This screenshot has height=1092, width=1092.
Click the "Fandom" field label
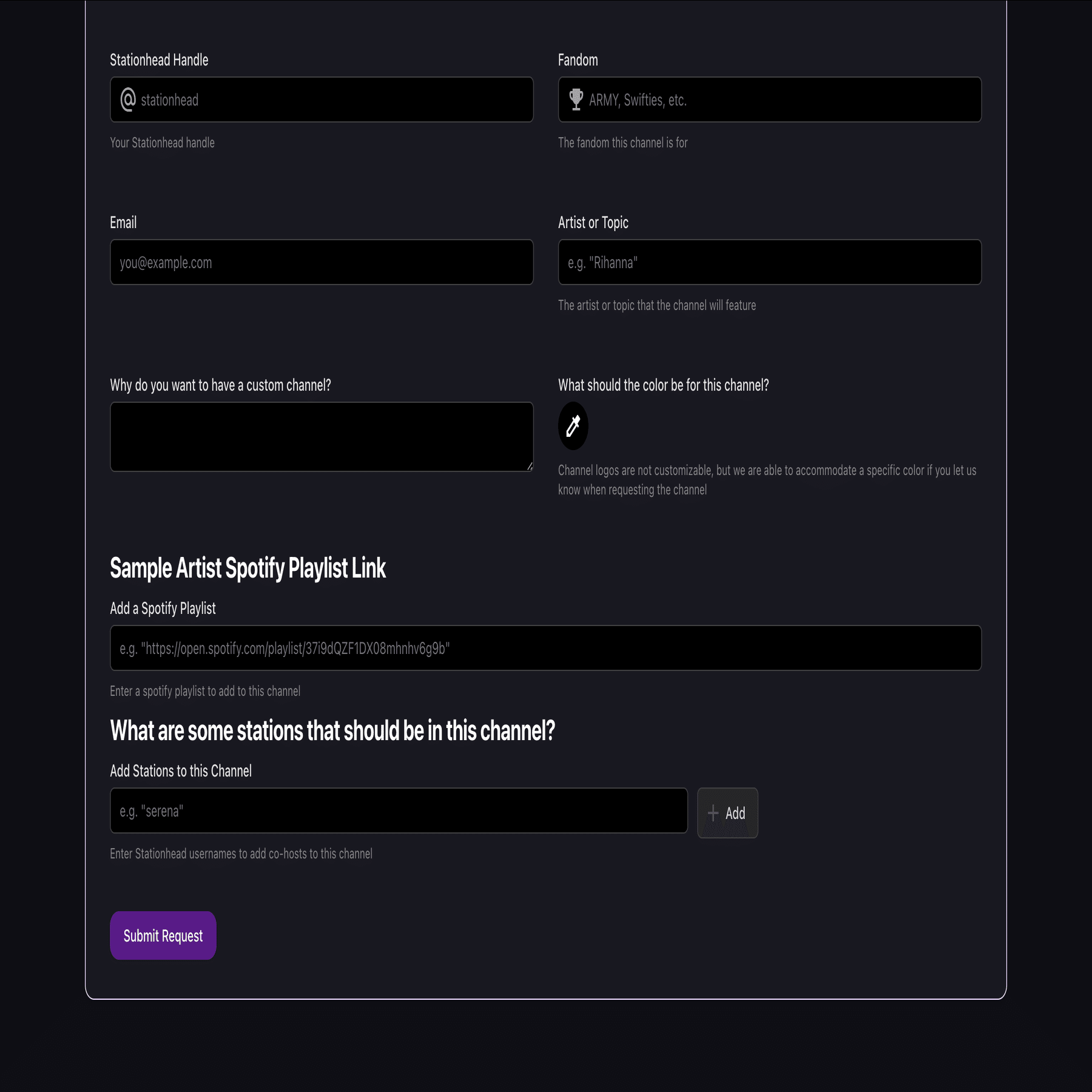coord(578,60)
